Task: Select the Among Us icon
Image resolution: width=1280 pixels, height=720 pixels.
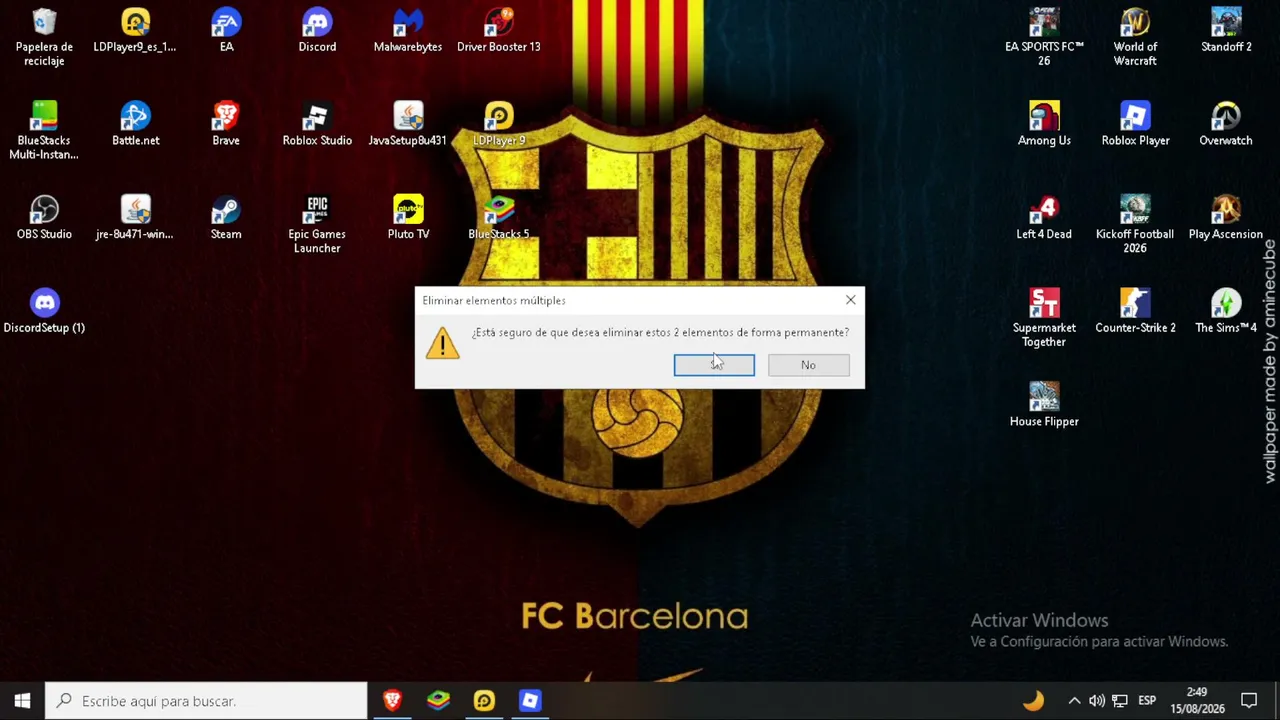Action: point(1044,125)
